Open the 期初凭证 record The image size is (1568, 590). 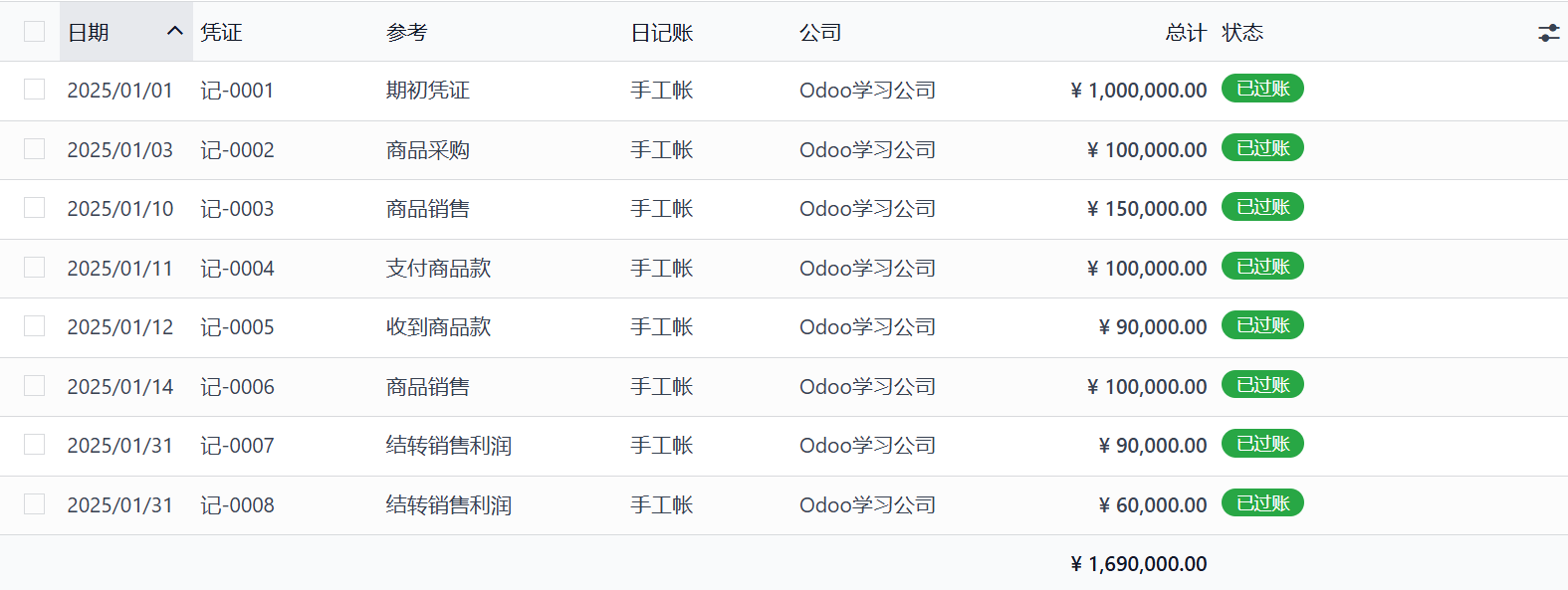[428, 91]
